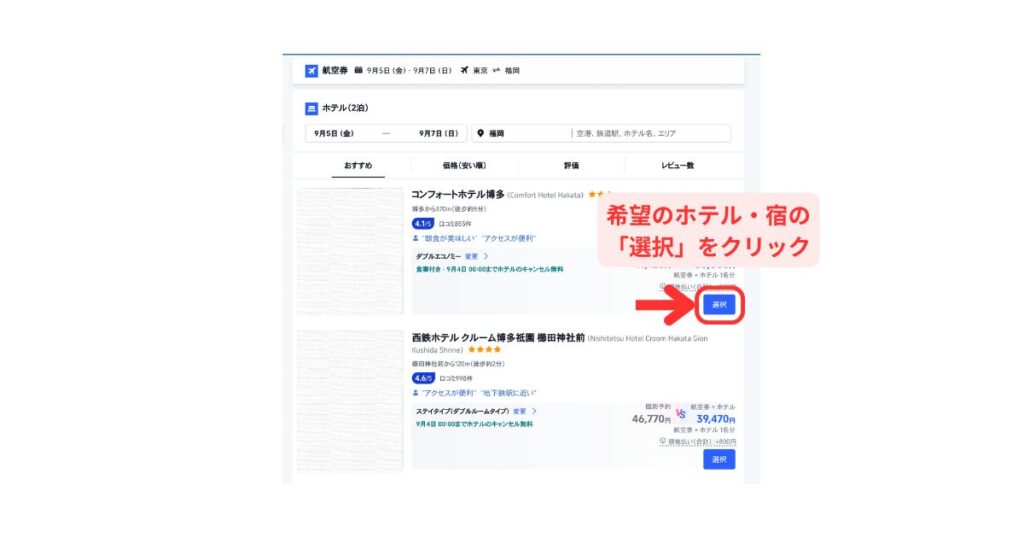Click 選択 for 西鉄ホテル クルーム博多祇園
This screenshot has width=1024, height=538.
[719, 460]
